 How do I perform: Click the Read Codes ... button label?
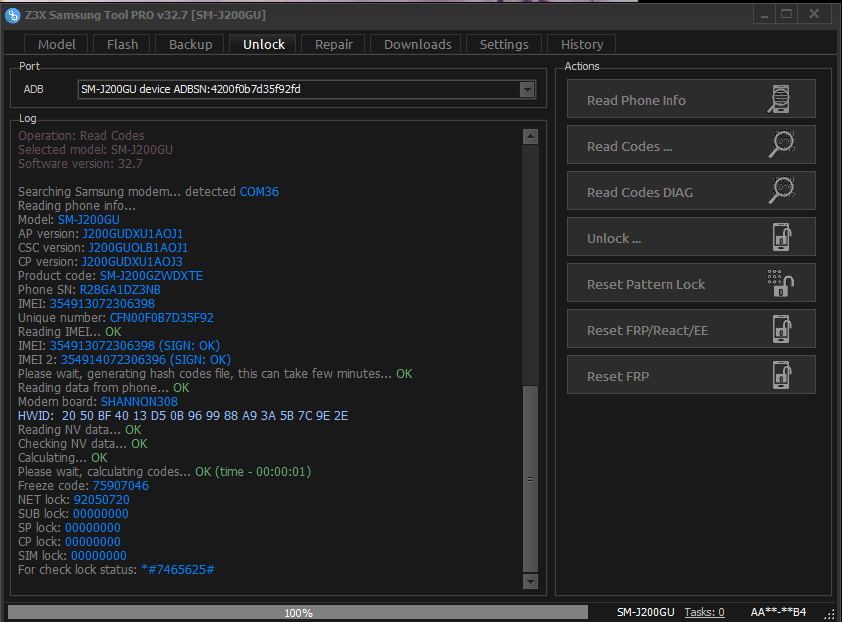[x=629, y=147]
